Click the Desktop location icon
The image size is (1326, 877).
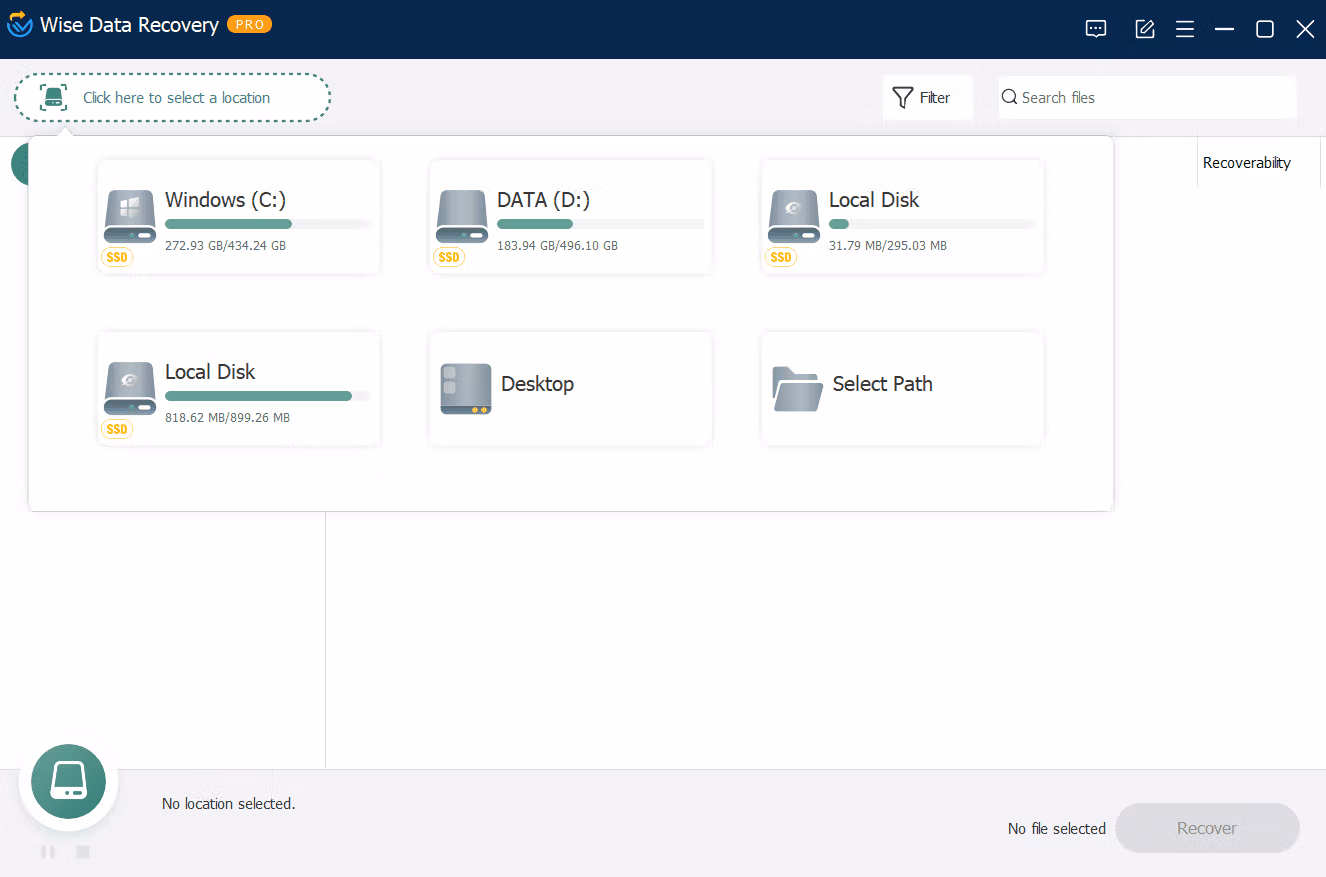466,389
